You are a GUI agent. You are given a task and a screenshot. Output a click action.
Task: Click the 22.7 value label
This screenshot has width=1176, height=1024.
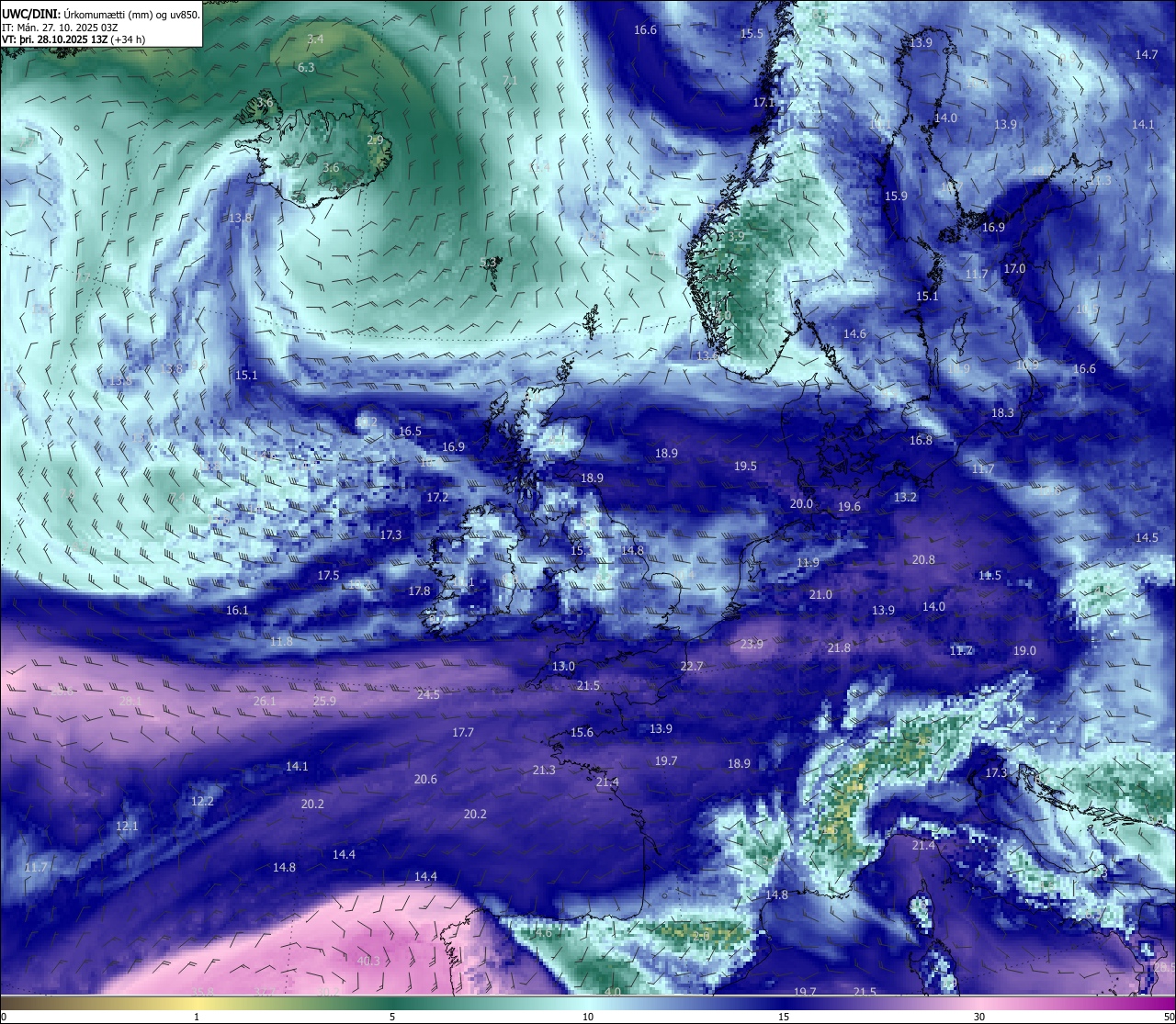tap(691, 666)
